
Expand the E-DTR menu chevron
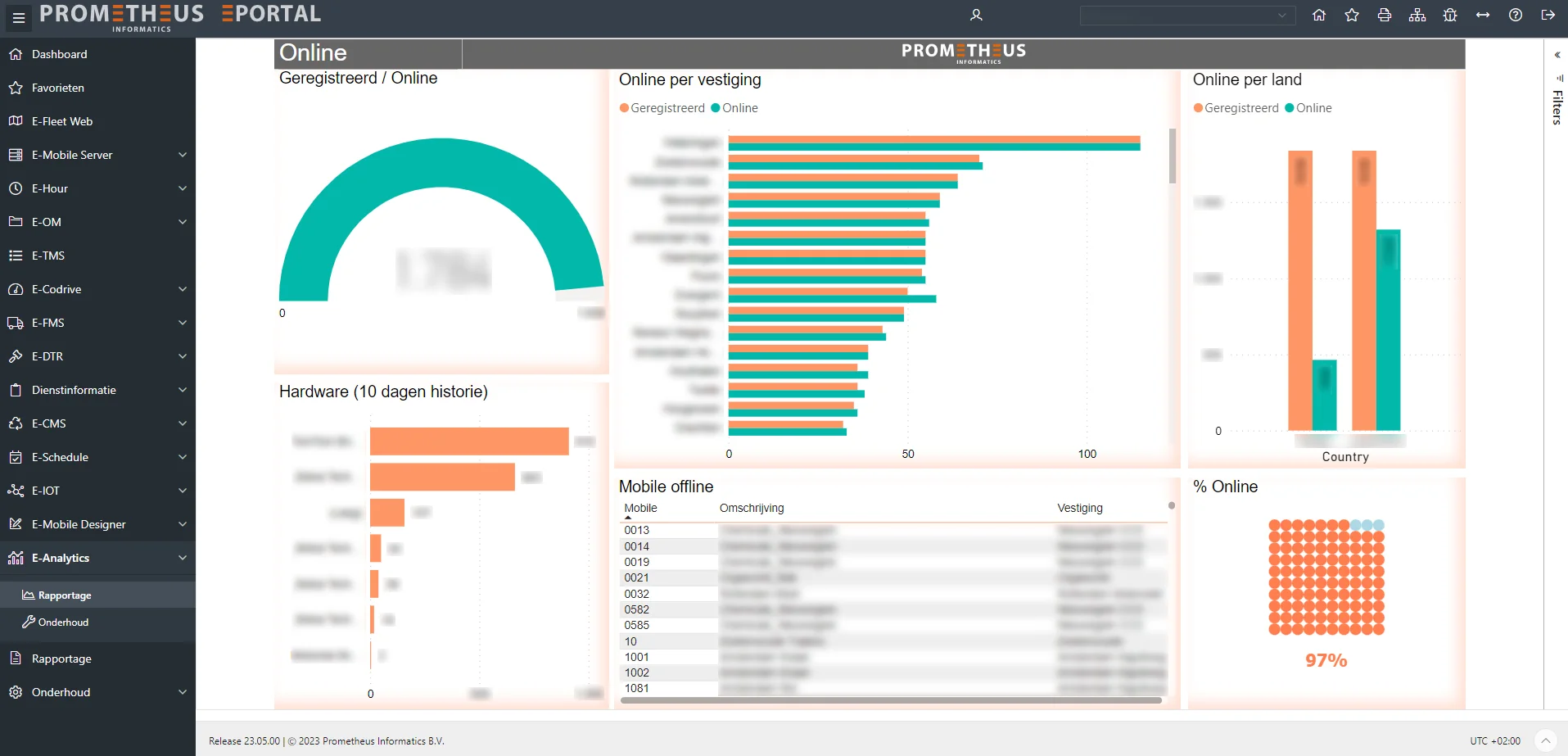[x=183, y=356]
